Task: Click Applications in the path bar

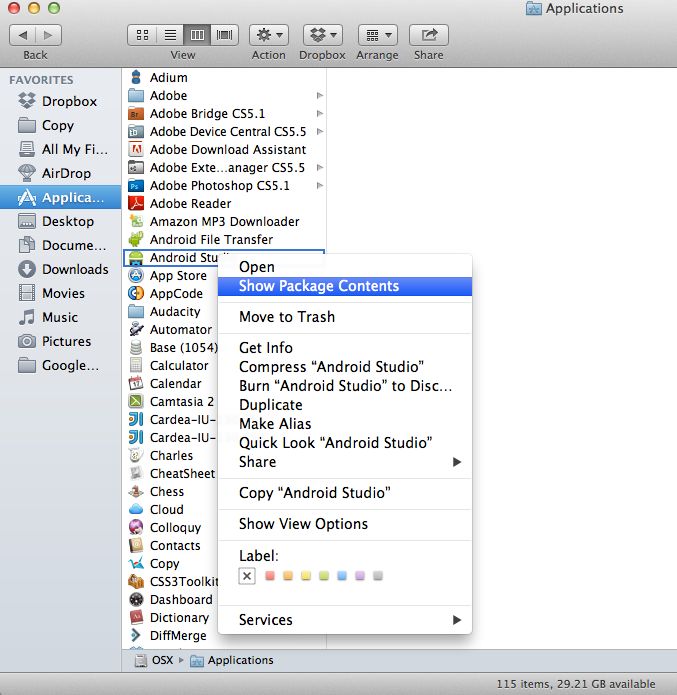Action: pyautogui.click(x=231, y=660)
